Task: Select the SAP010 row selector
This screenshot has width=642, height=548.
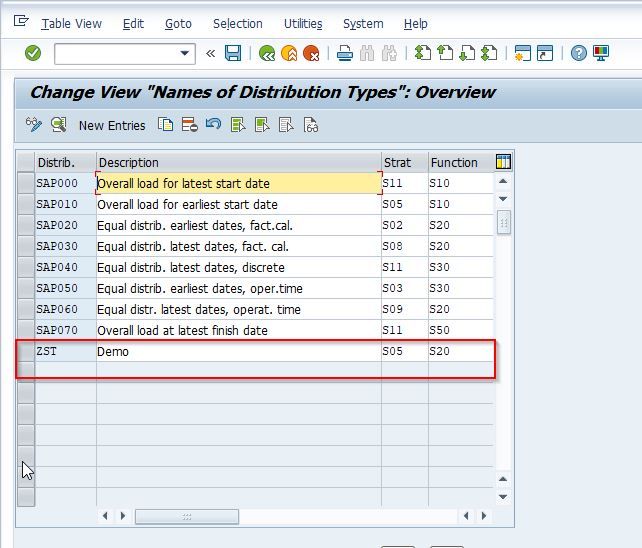Action: 26,204
